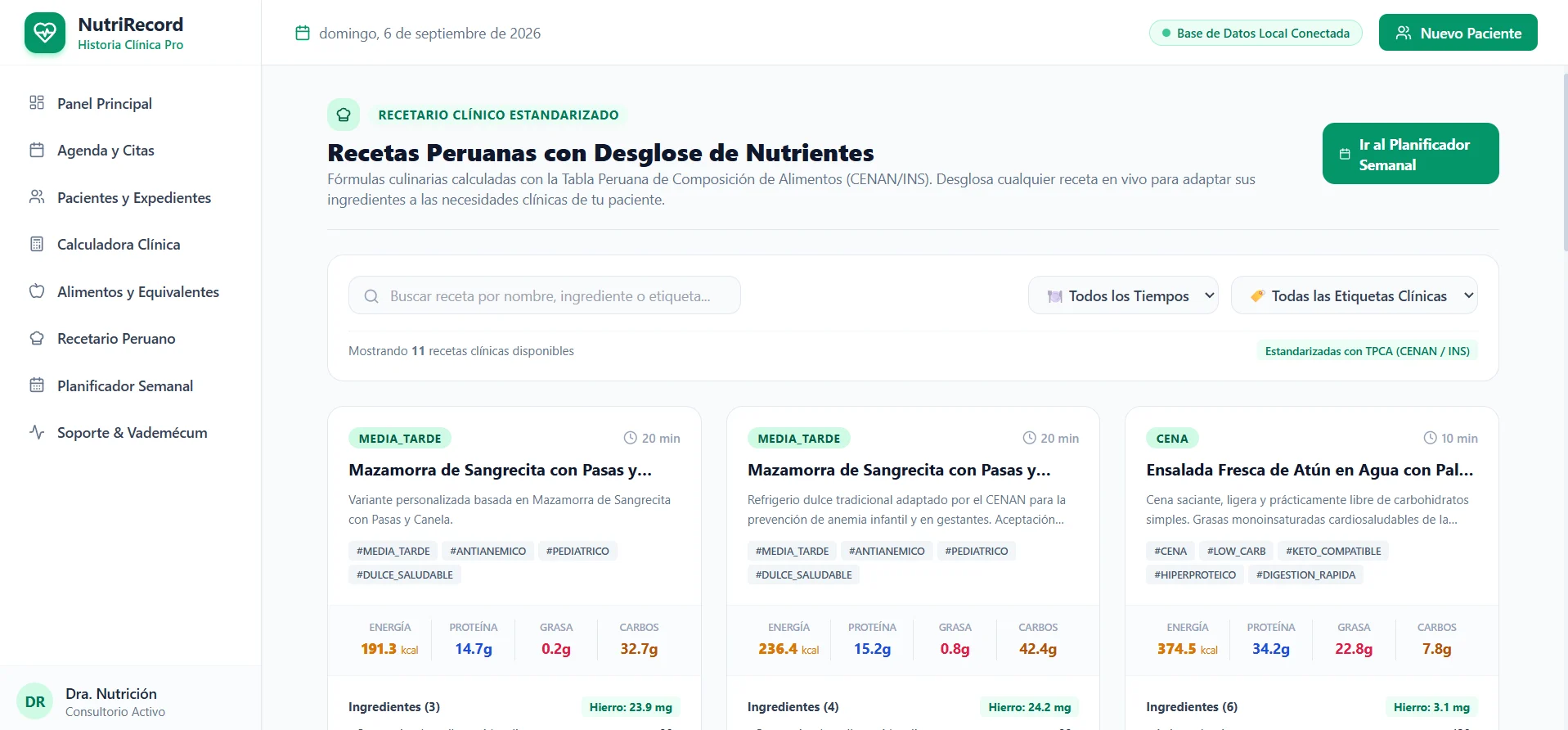Click the Panel Principal grid icon
The width and height of the screenshot is (1568, 730).
[37, 102]
